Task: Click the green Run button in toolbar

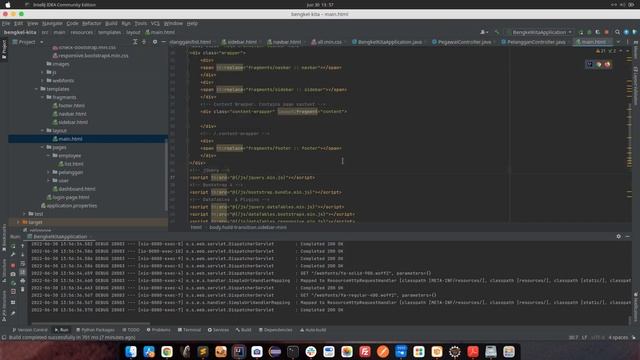Action: click(x=581, y=32)
